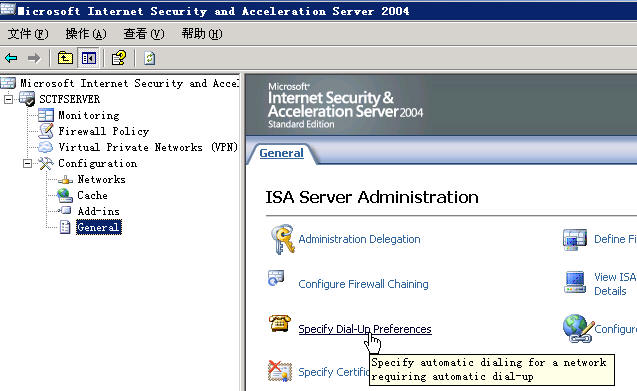Click the telephone Dial-Up Preferences icon
Screen dimensions: 637x391
pos(280,323)
